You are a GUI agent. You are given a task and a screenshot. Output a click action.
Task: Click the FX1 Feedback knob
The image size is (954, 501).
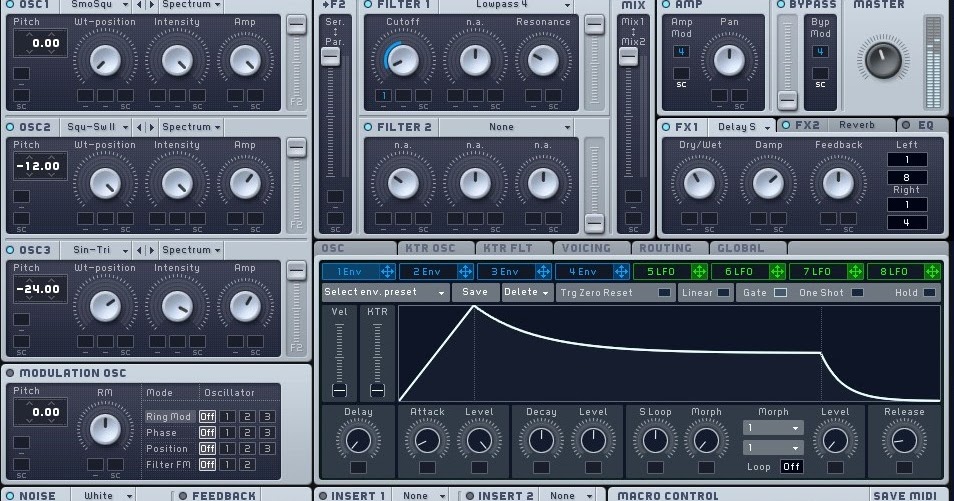tap(838, 183)
